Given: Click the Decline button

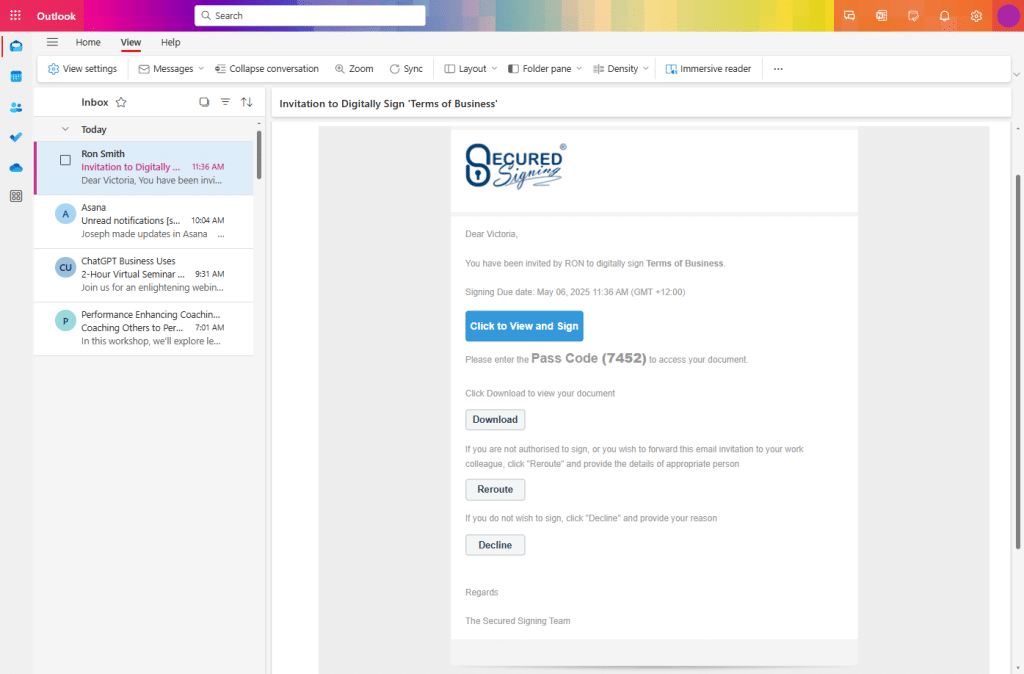Looking at the screenshot, I should (x=495, y=545).
